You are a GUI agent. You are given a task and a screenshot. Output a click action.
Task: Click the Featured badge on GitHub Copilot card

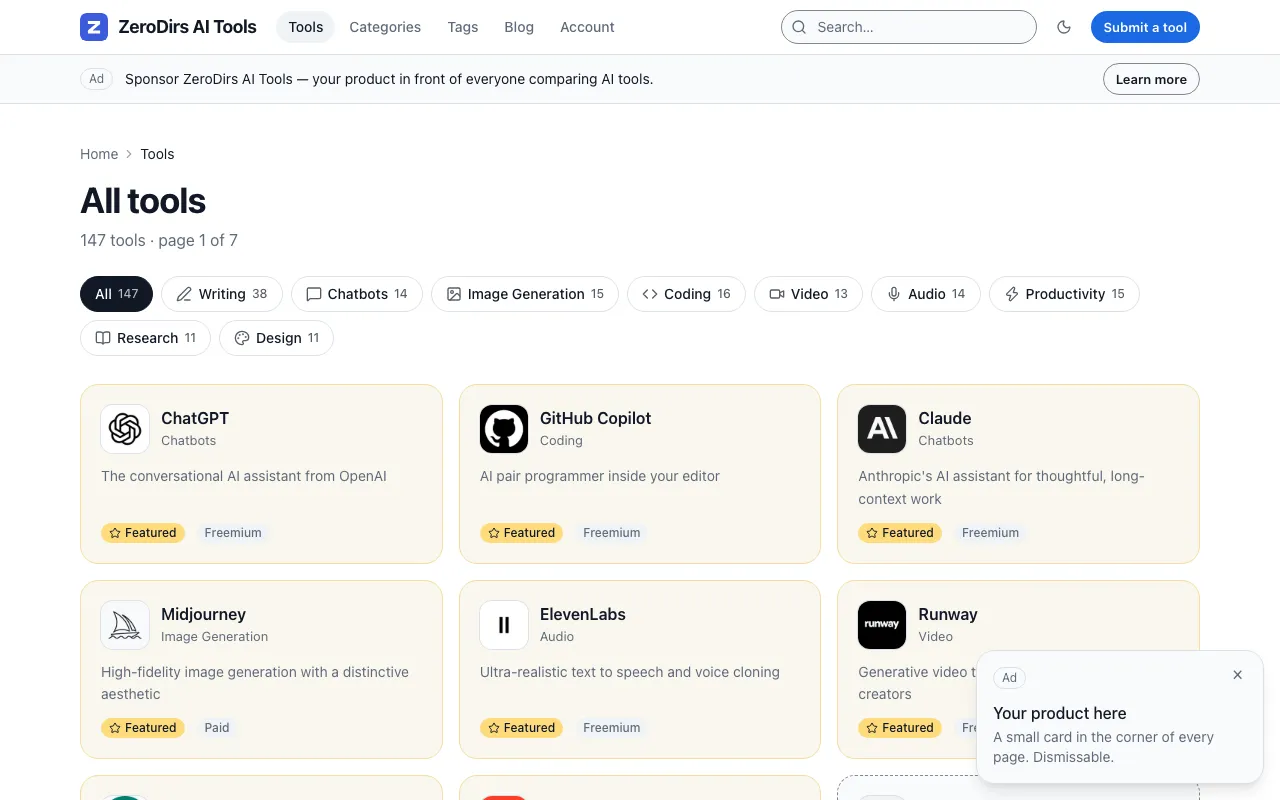coord(521,533)
